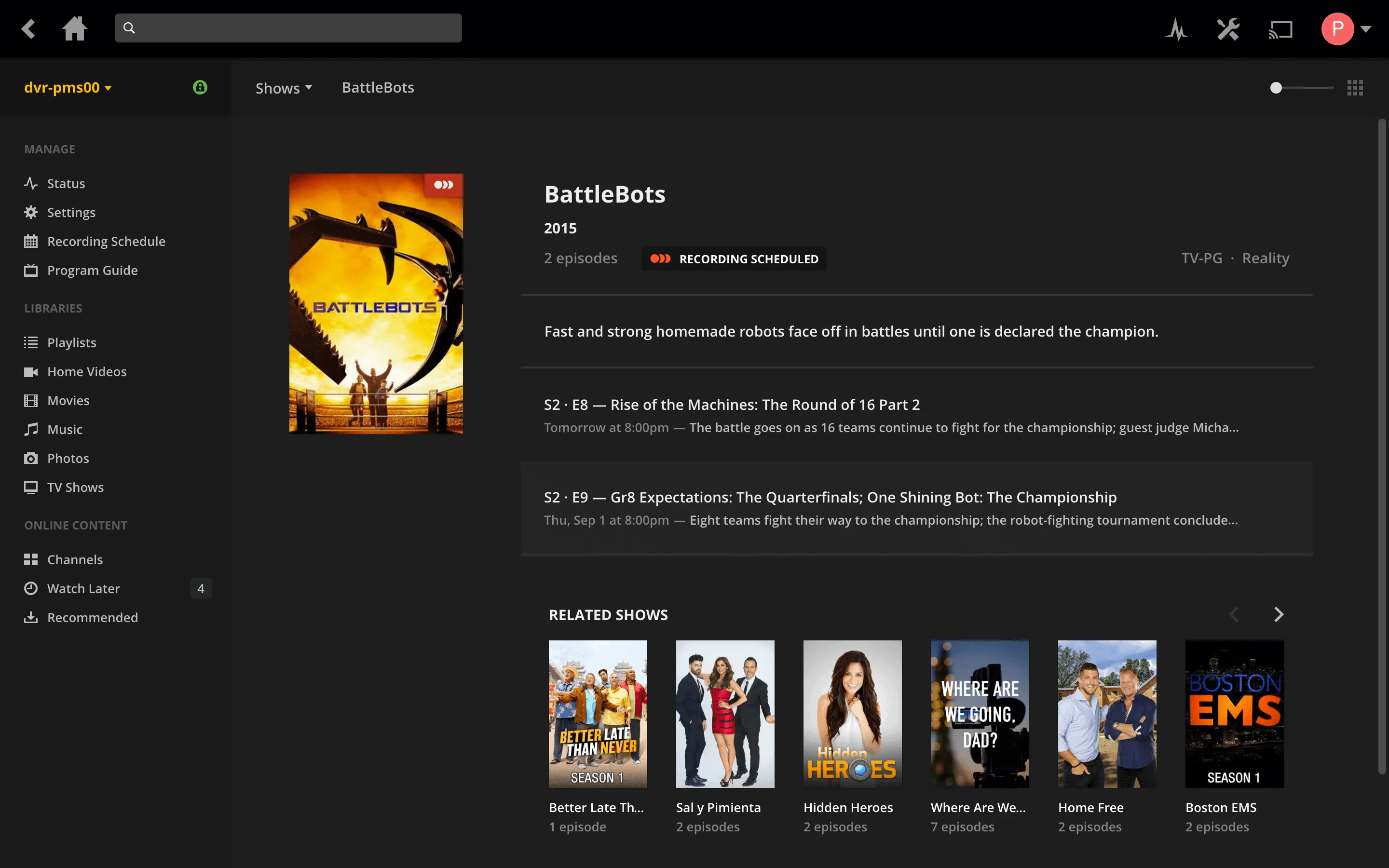
Task: Adjust the thumbnail size slider
Action: coord(1277,88)
